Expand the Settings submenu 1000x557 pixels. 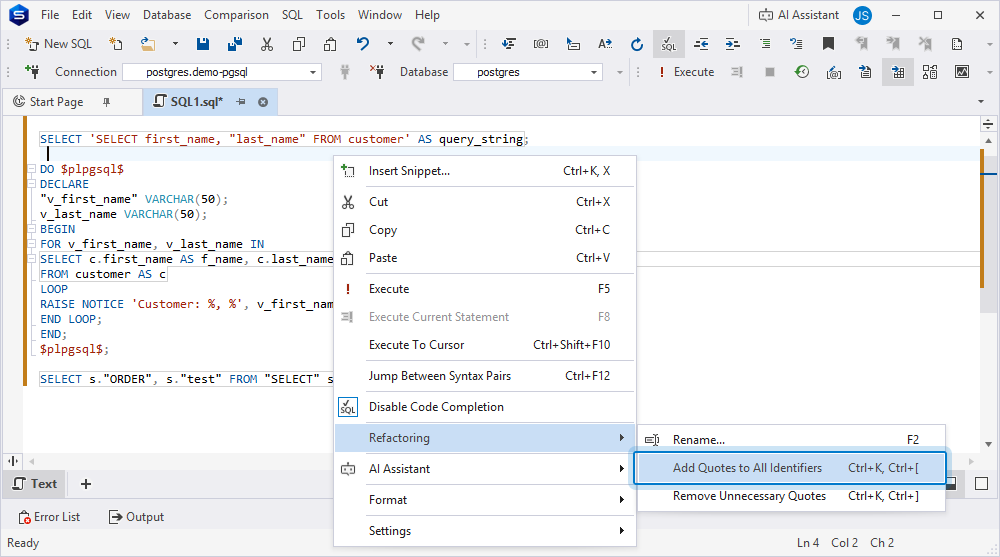pos(485,531)
